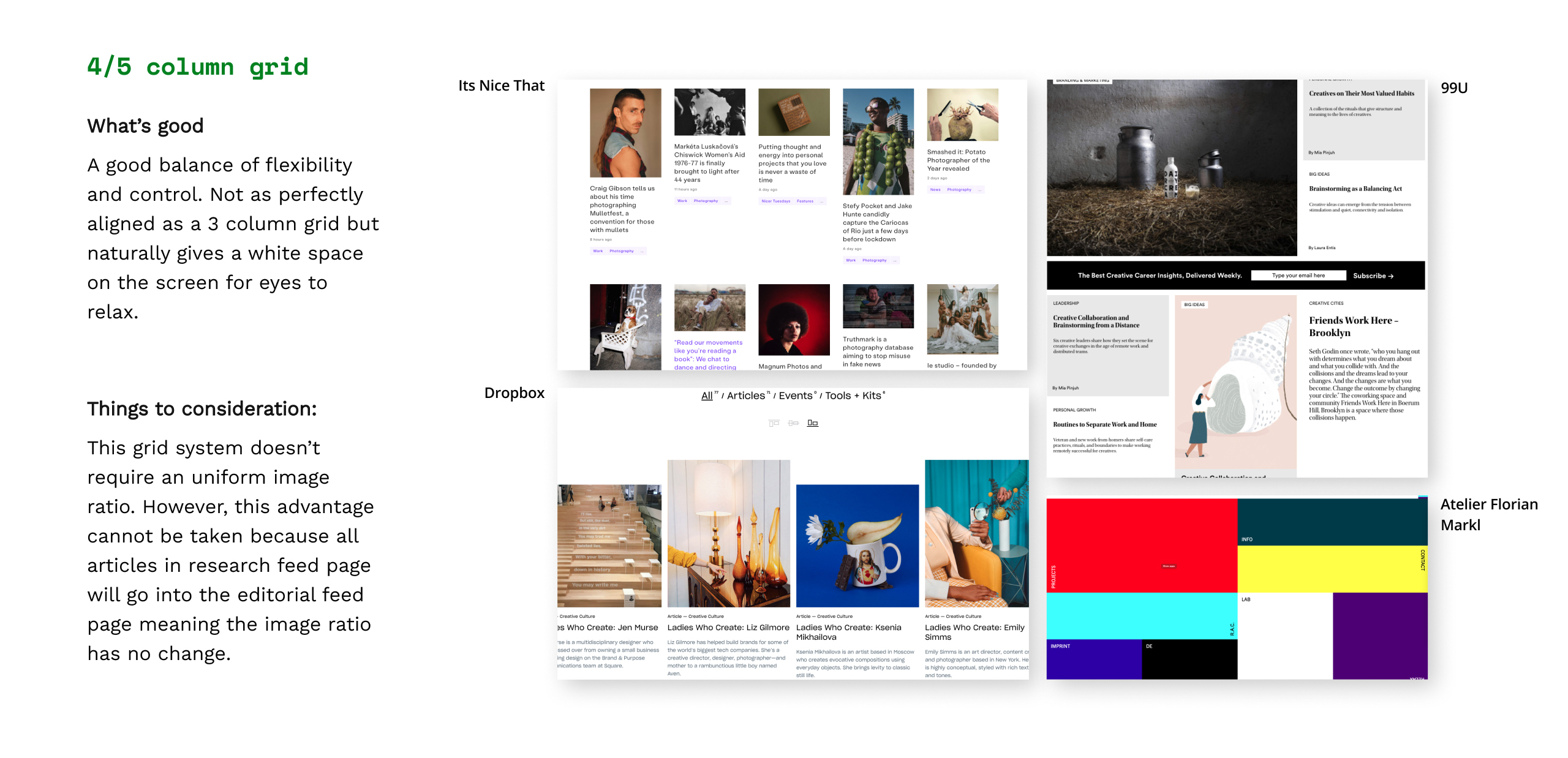Open 'Putting thought and energy into personal projects' headline
This screenshot has width=1568, height=758.
click(793, 163)
